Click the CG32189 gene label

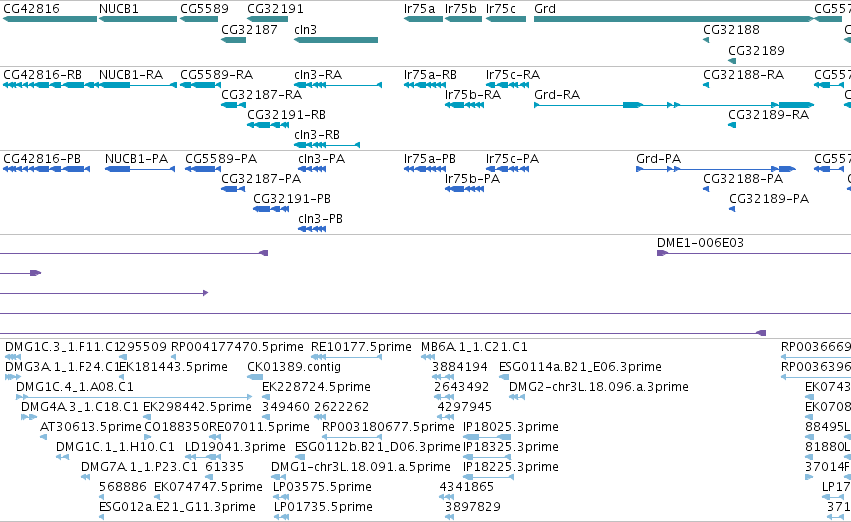click(x=756, y=50)
